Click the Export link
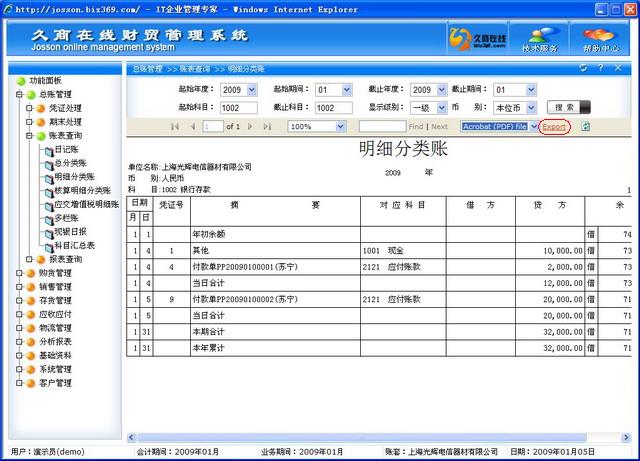640x461 pixels. point(554,127)
